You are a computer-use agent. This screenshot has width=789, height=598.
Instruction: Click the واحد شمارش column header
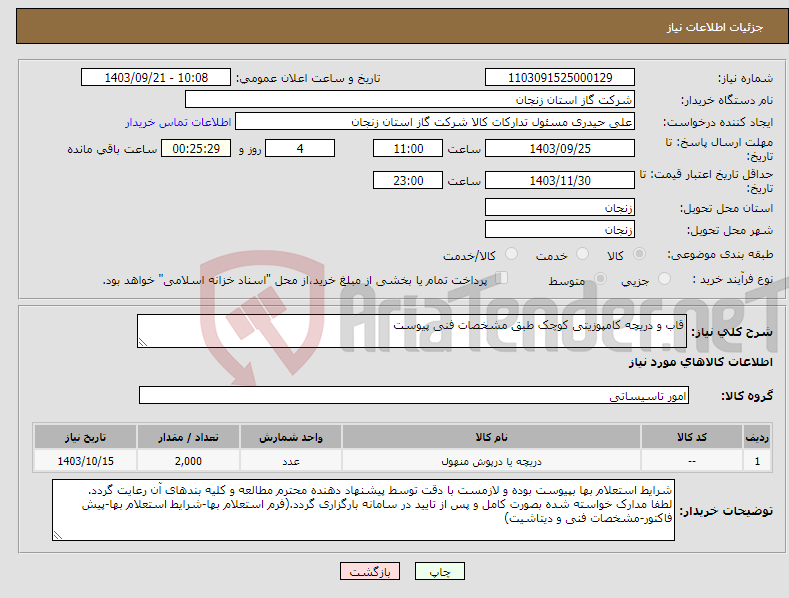pos(291,437)
